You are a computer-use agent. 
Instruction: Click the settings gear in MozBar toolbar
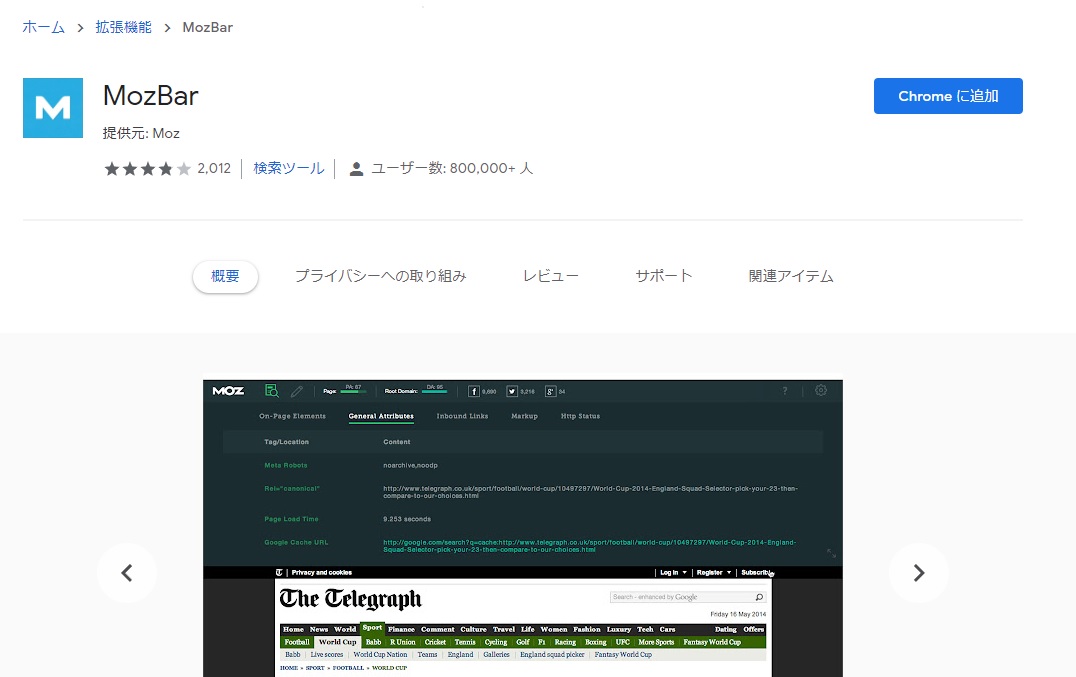pos(821,390)
